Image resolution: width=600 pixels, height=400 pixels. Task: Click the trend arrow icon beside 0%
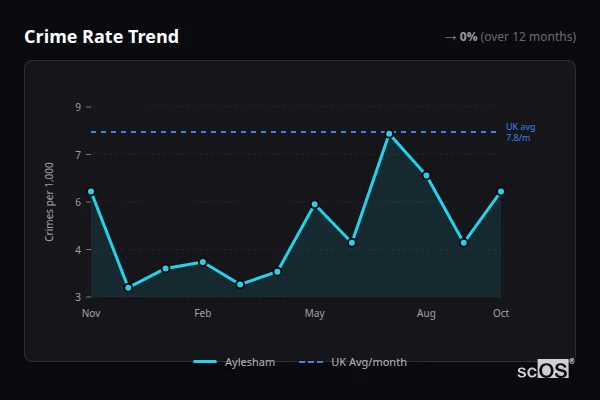(450, 38)
